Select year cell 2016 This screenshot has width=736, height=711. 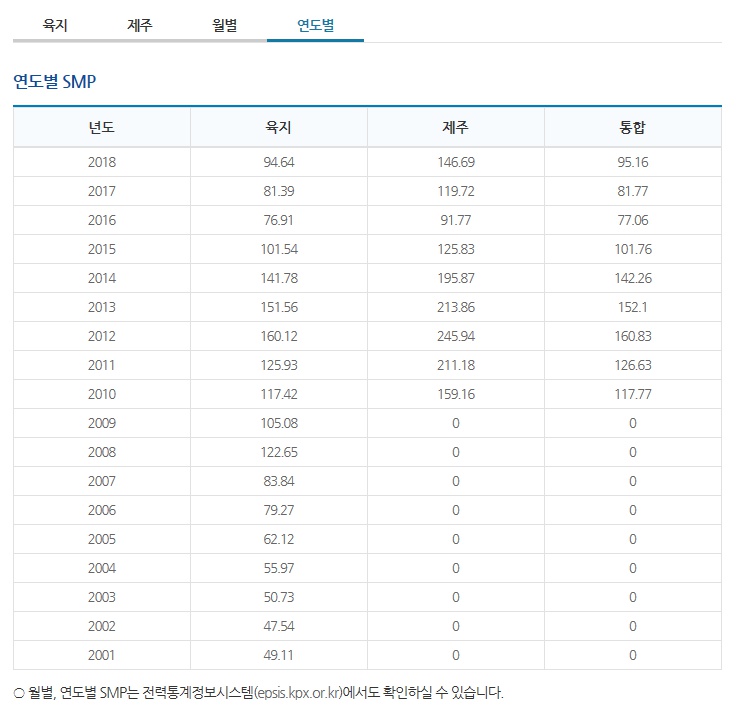(101, 220)
